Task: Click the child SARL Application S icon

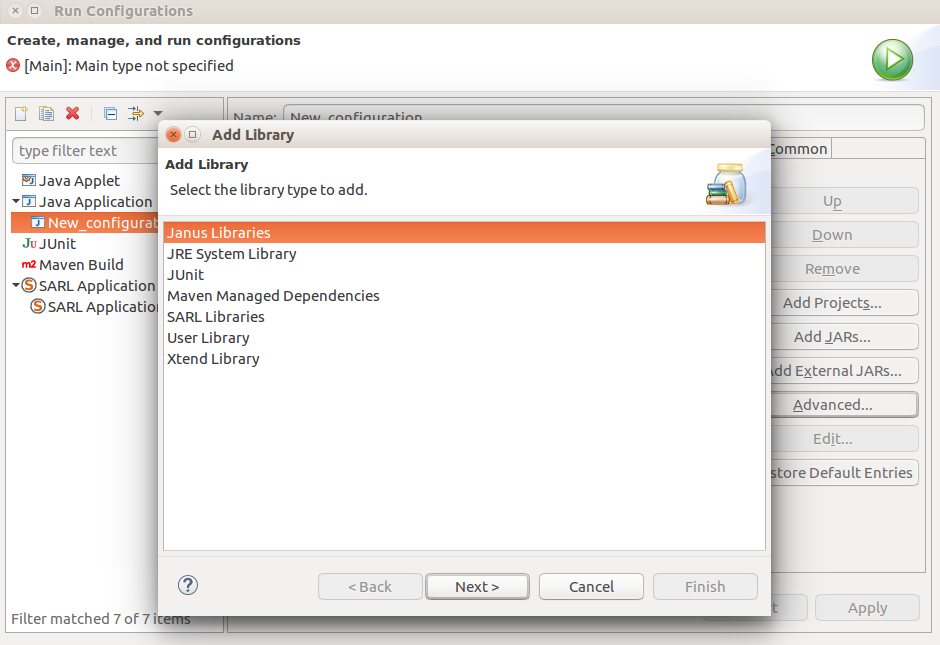Action: tap(38, 306)
